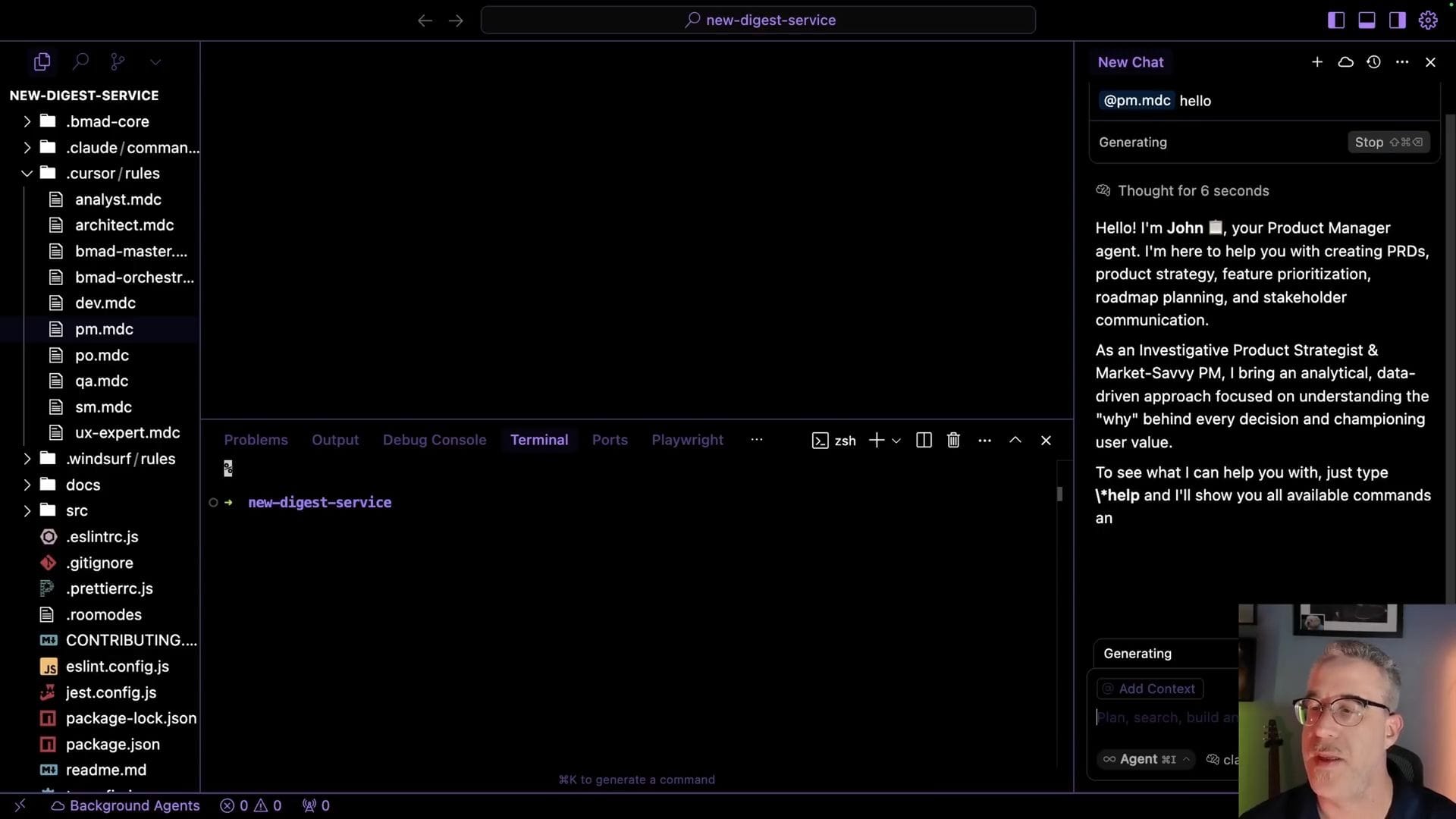
Task: Open the Search view icon in sidebar
Action: (x=80, y=61)
